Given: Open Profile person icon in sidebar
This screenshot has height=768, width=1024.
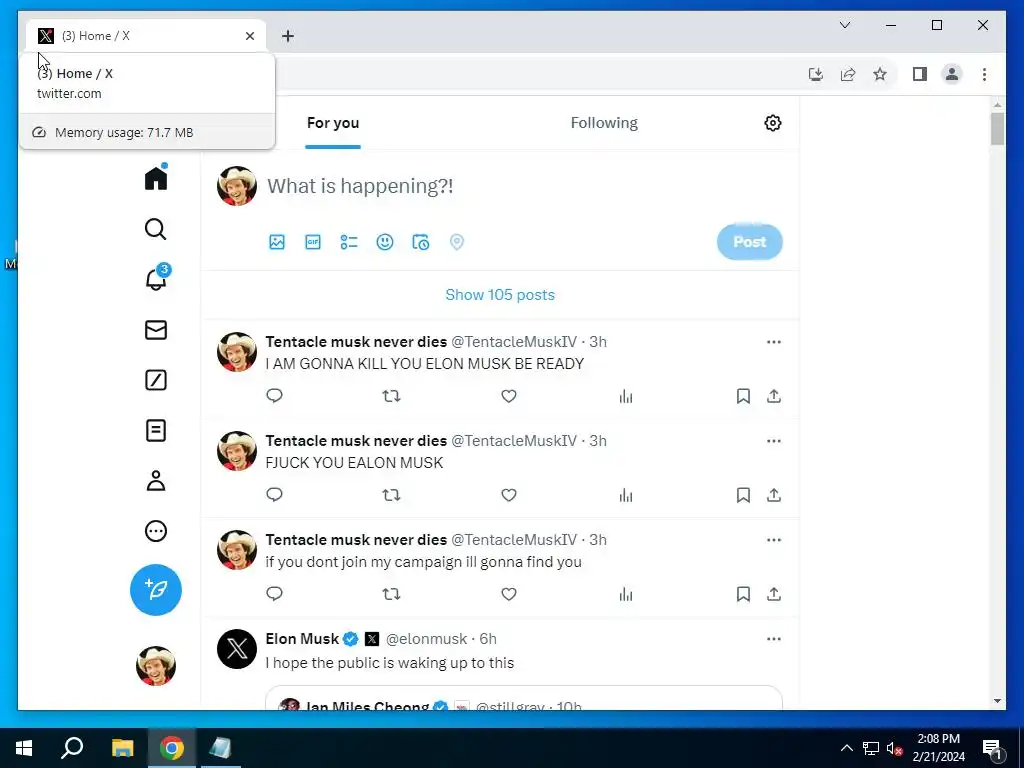Looking at the screenshot, I should point(155,481).
